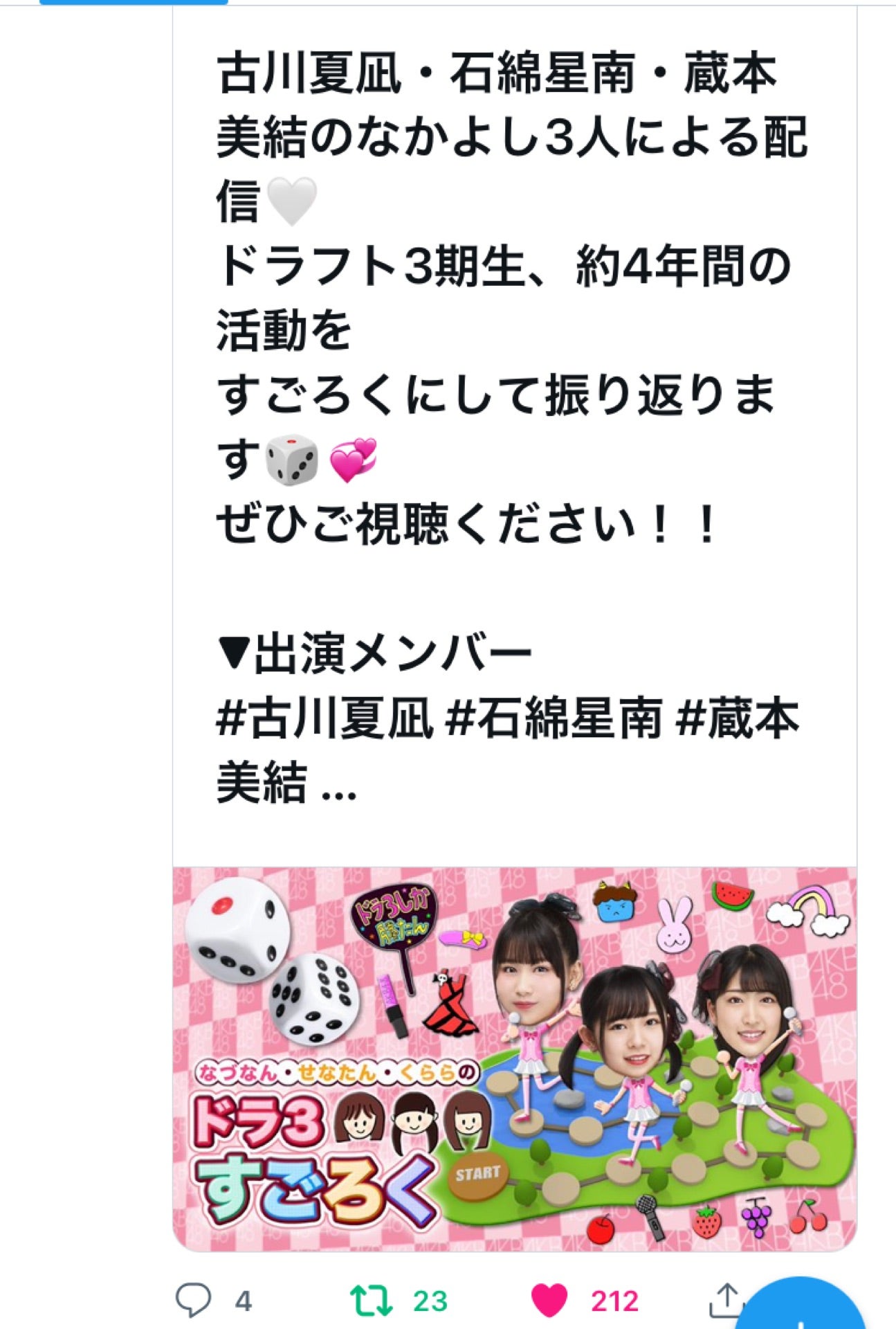This screenshot has width=896, height=1329.
Task: Open the hashtag #石綿星南
Action: point(555,718)
